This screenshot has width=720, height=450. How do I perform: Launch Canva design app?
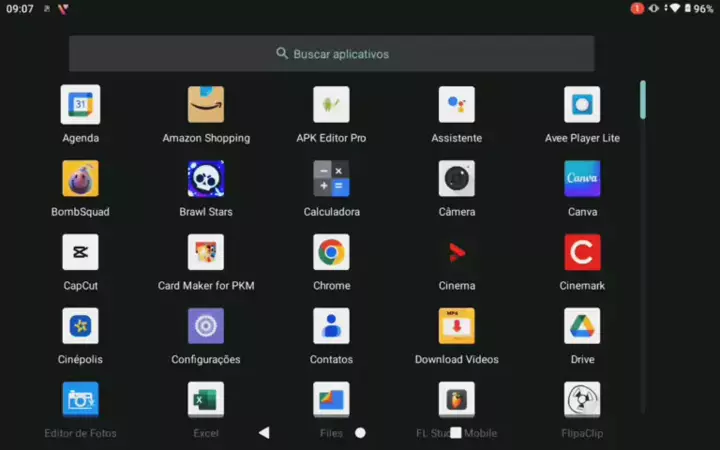point(582,179)
